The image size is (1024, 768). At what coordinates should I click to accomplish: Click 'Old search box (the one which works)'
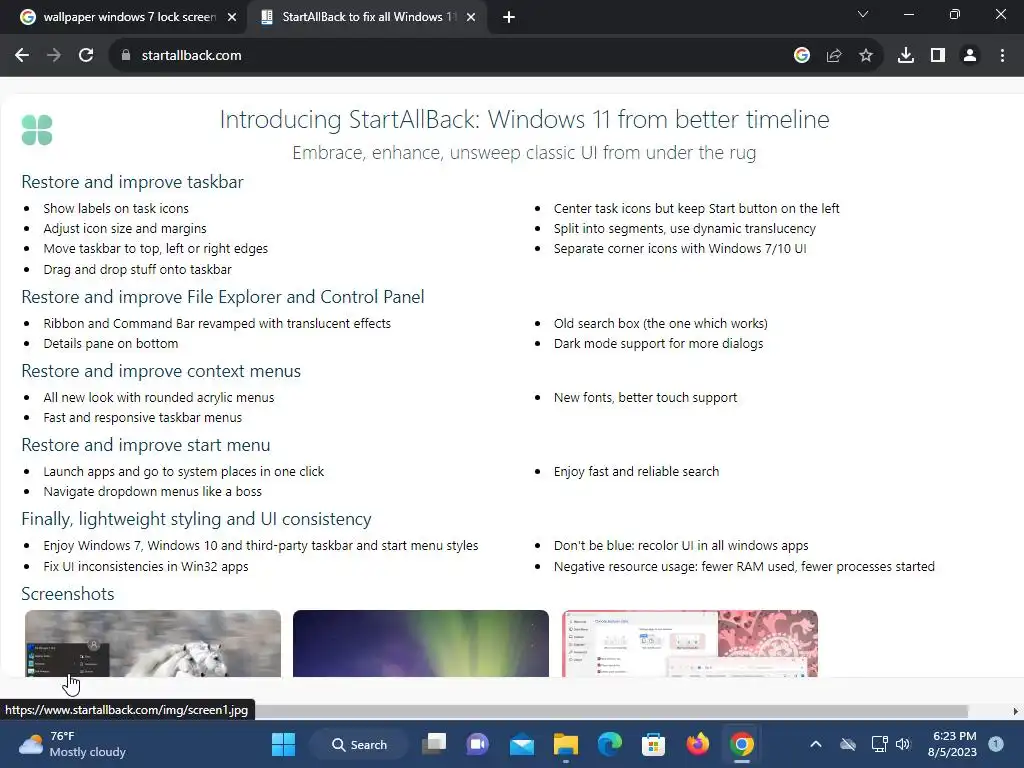(661, 323)
